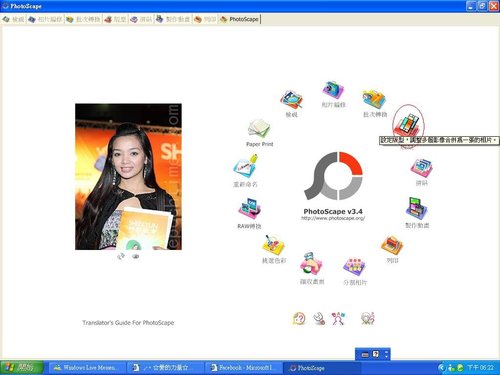
Task: Open the 檢視 Viewer icon in the circle
Action: pyautogui.click(x=291, y=99)
